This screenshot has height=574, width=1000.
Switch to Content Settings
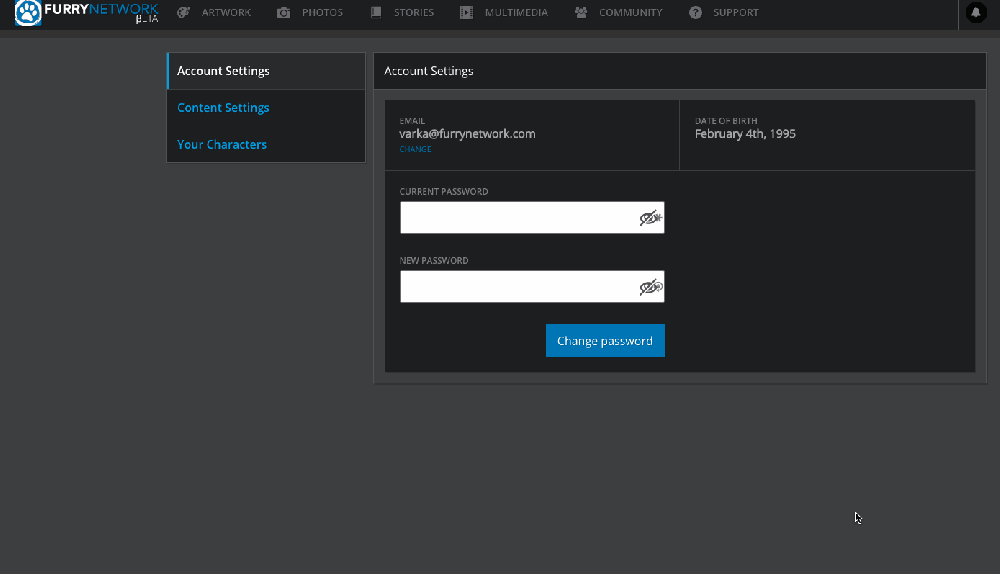click(223, 108)
